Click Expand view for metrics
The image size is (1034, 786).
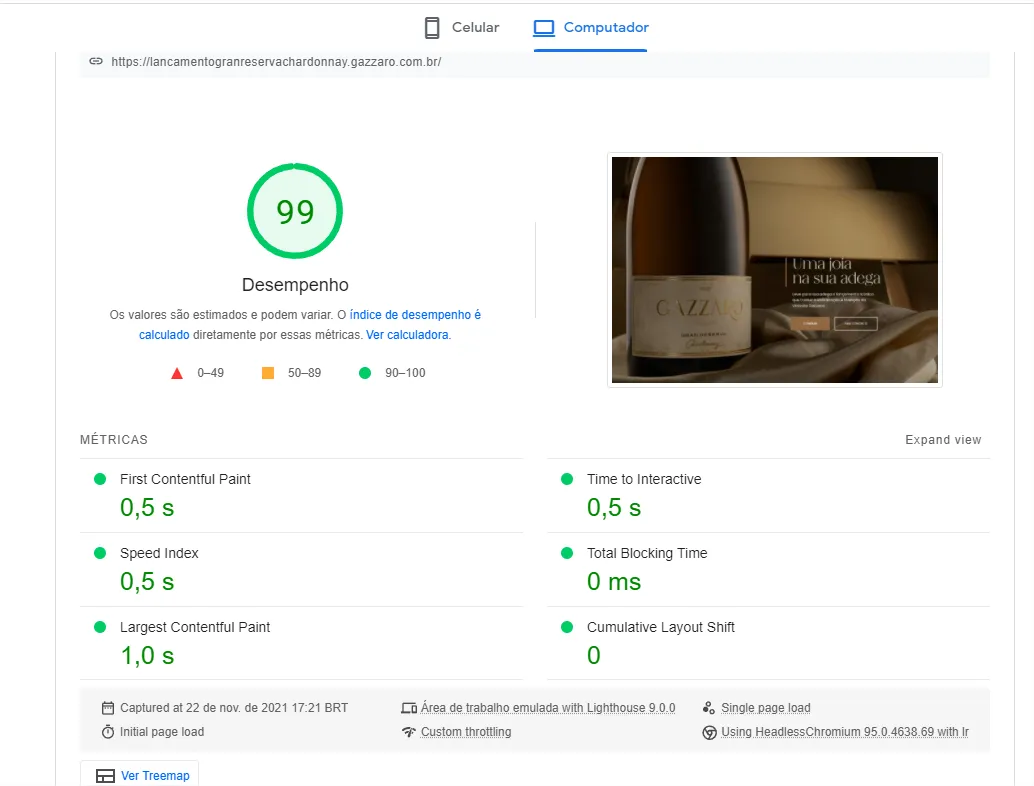[x=943, y=440]
